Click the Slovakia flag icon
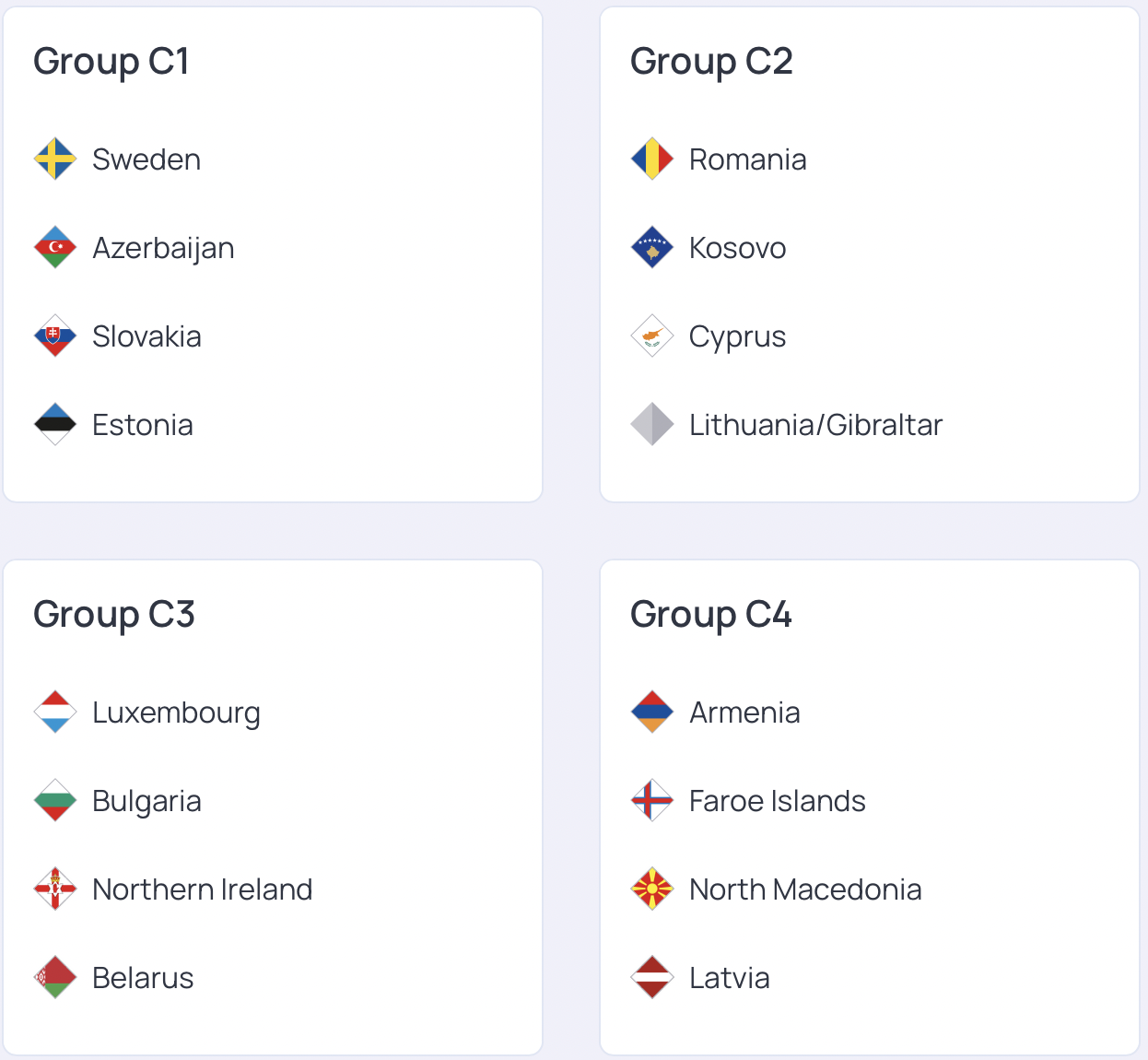Screen dimensions: 1148x1060 pyautogui.click(x=55, y=336)
